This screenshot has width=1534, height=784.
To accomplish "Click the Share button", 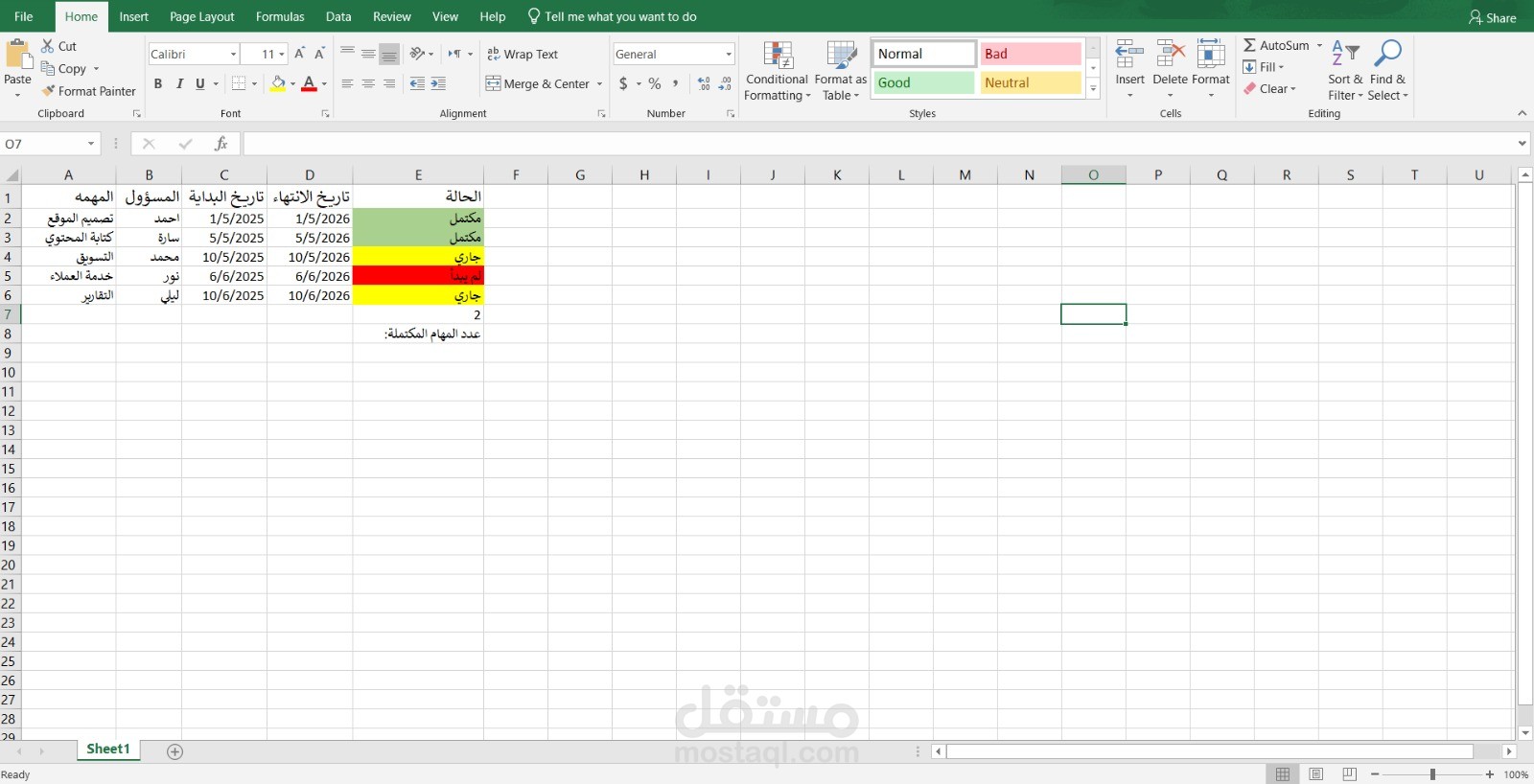I will coord(1493,17).
